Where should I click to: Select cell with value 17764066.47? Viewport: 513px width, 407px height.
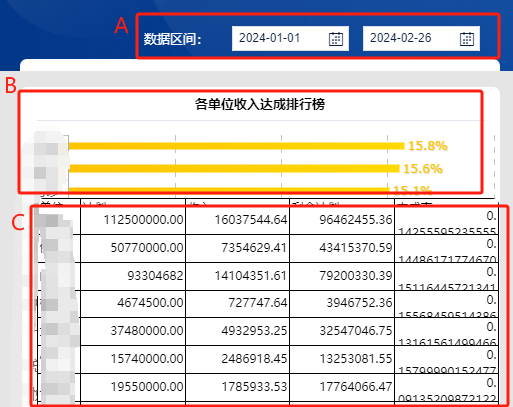(x=342, y=387)
